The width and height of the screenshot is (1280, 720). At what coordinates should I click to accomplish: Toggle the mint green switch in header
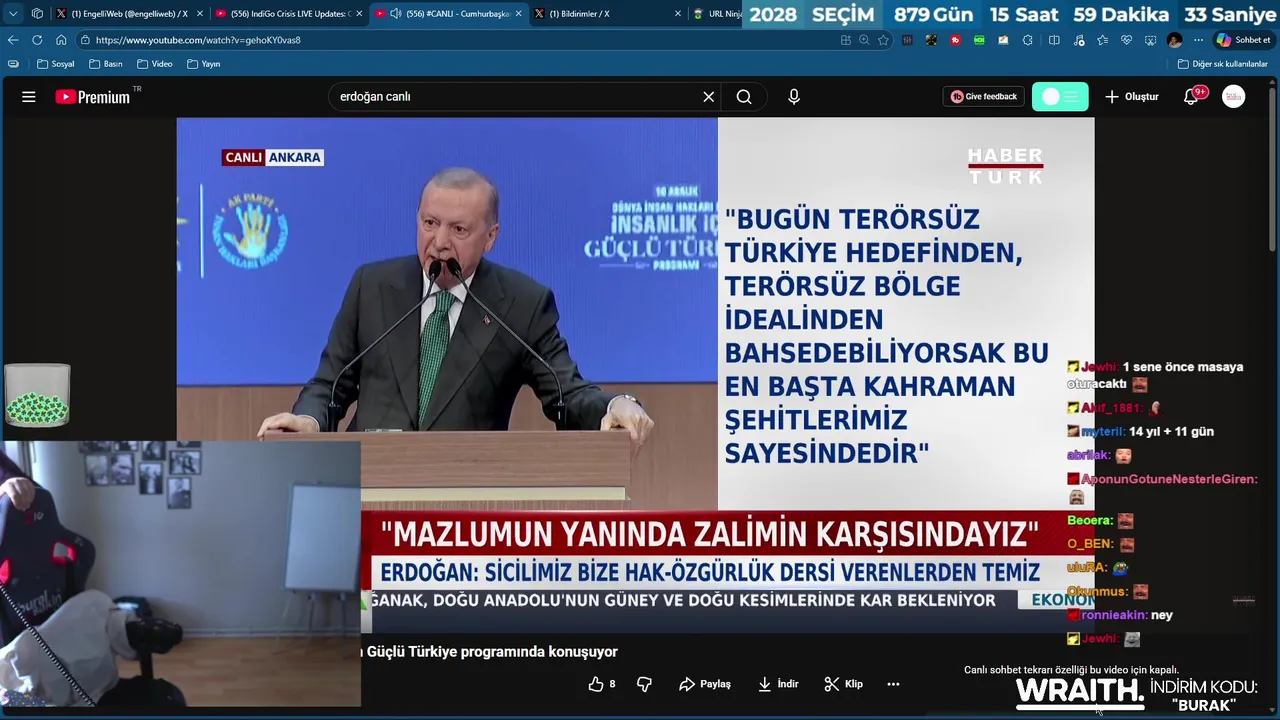pyautogui.click(x=1060, y=97)
